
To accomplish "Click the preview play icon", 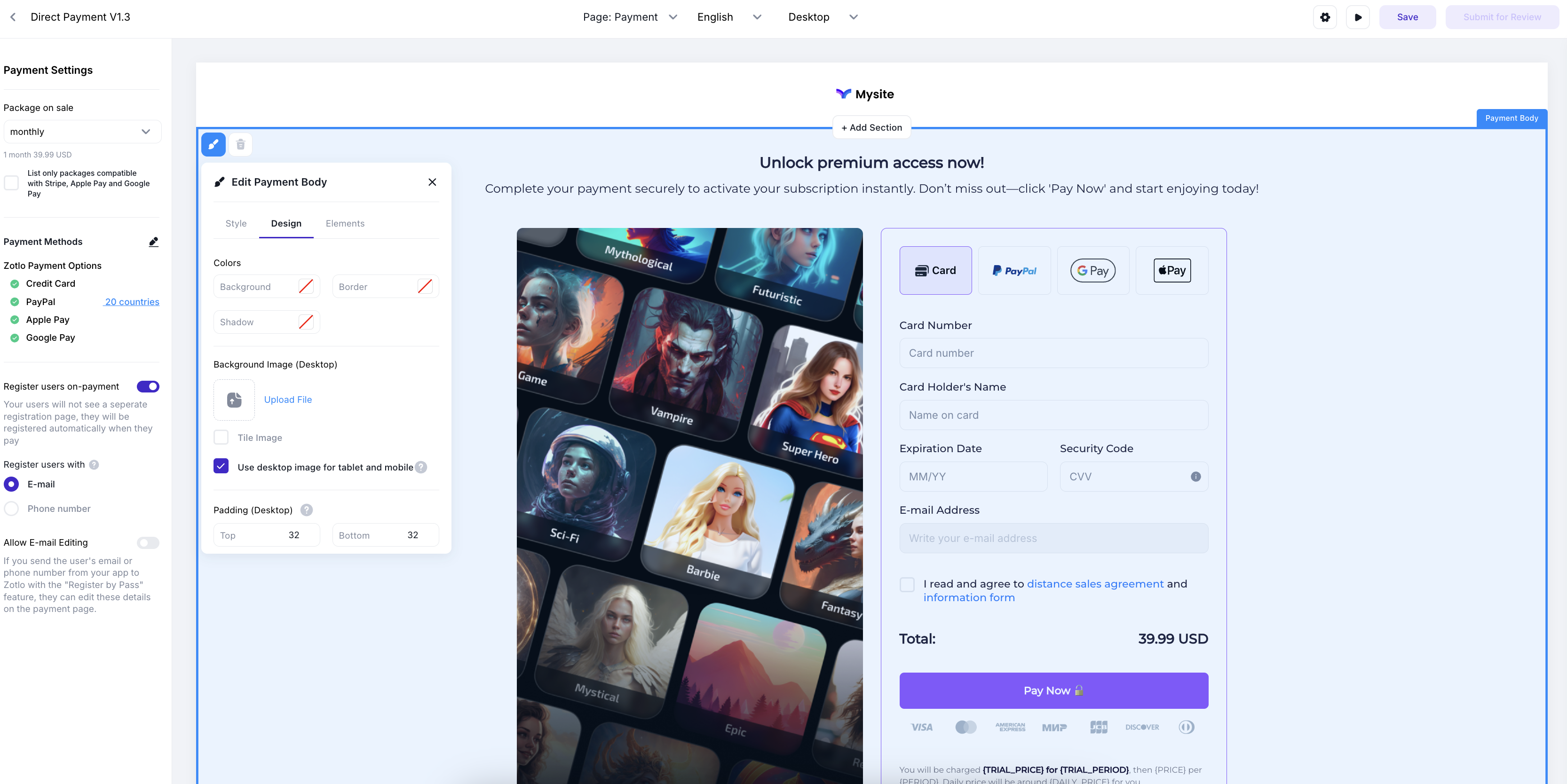I will 1358,17.
